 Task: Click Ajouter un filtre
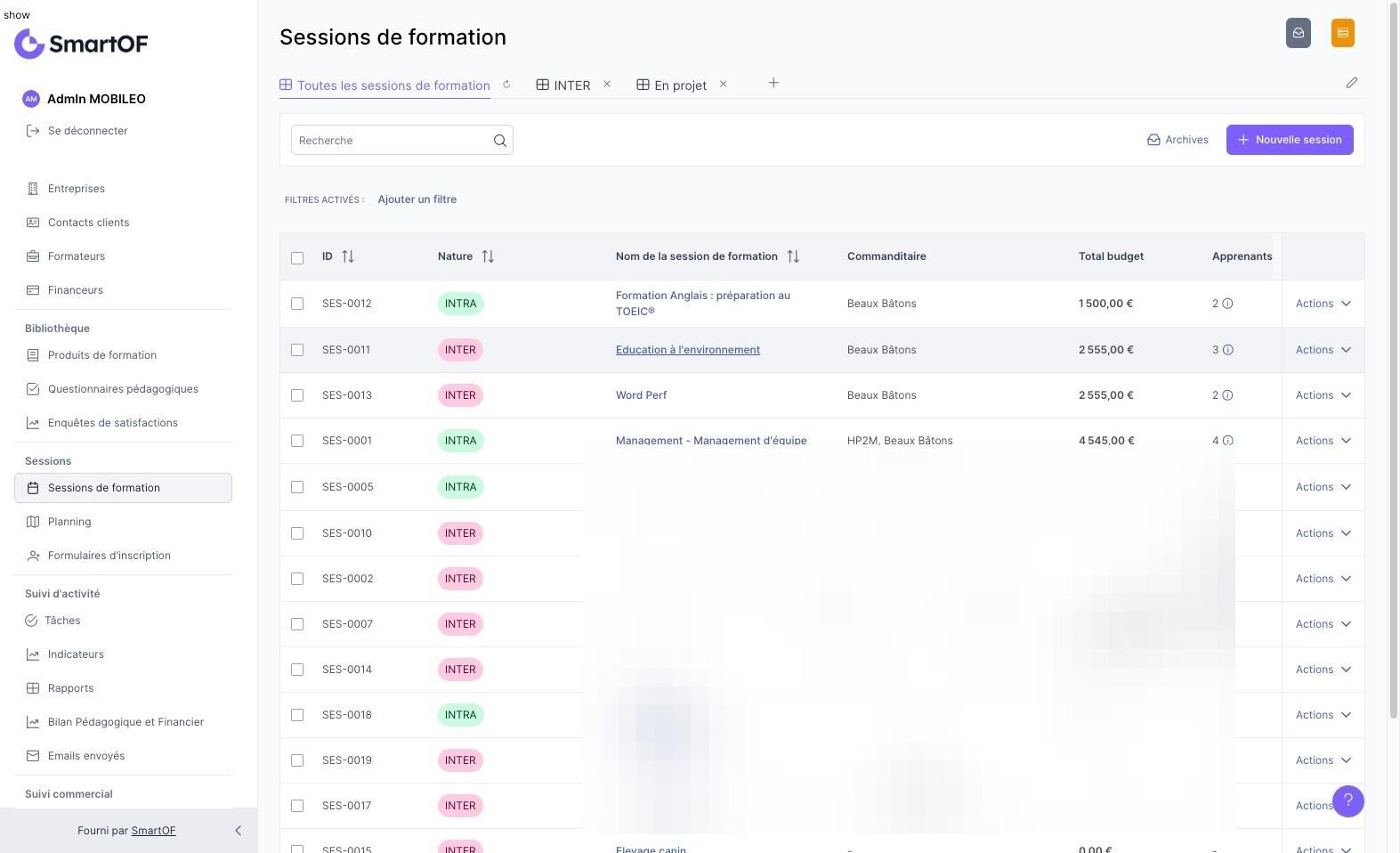click(417, 199)
